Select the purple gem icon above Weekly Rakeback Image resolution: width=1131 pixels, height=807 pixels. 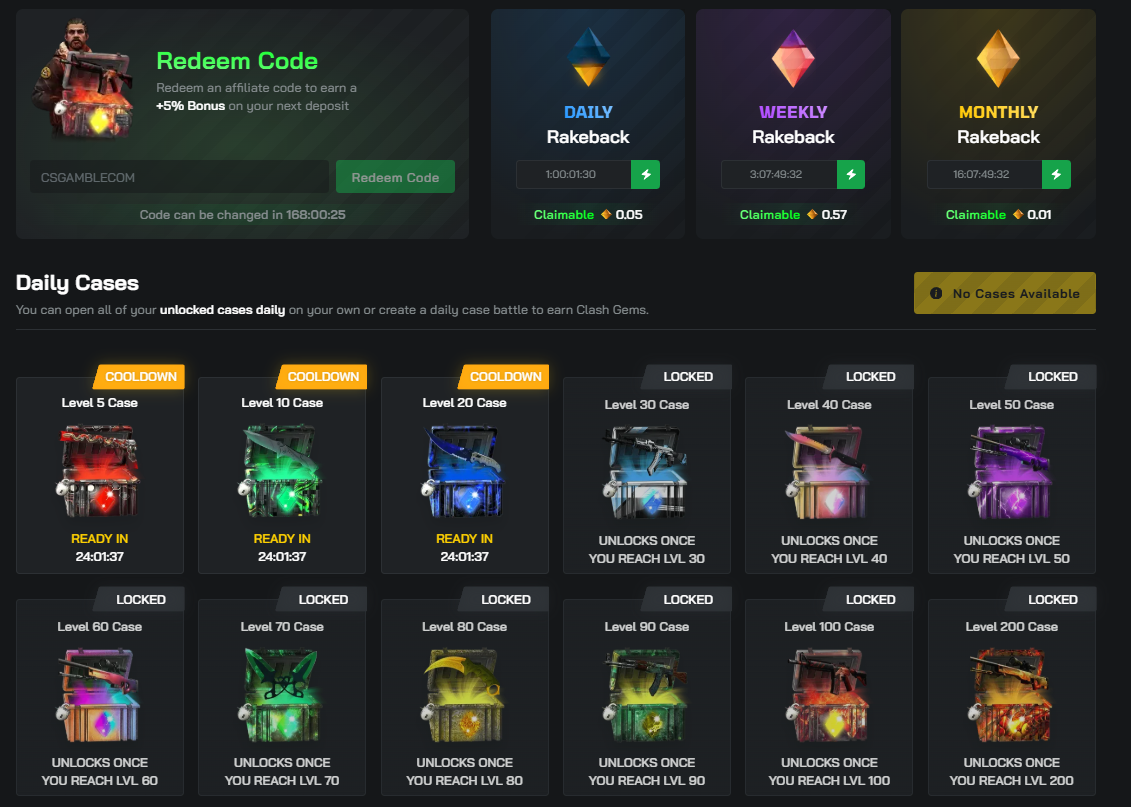coord(792,57)
